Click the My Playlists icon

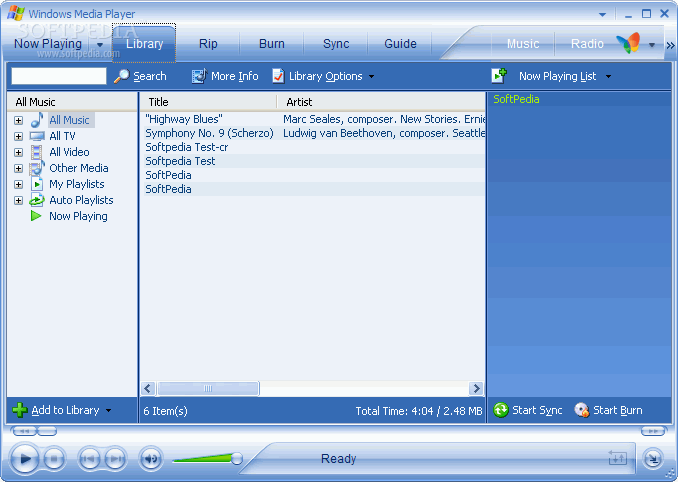37,184
